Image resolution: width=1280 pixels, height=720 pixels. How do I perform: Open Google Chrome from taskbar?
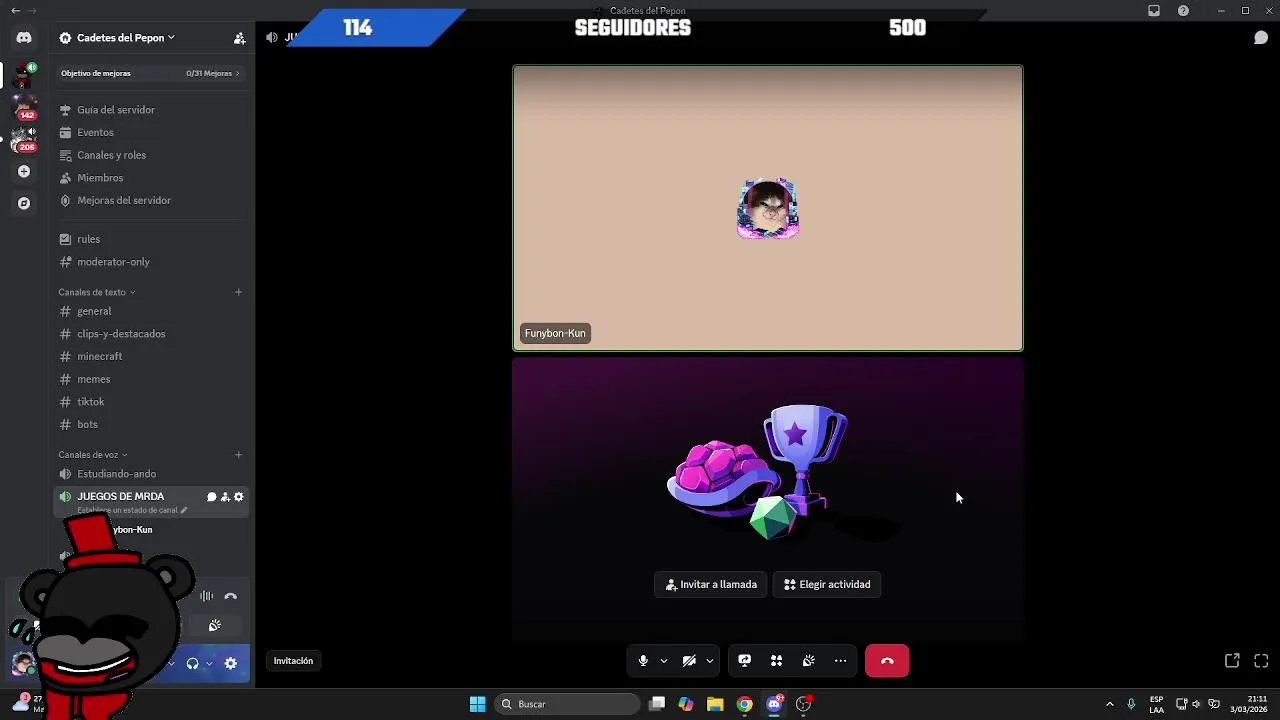pyautogui.click(x=745, y=704)
